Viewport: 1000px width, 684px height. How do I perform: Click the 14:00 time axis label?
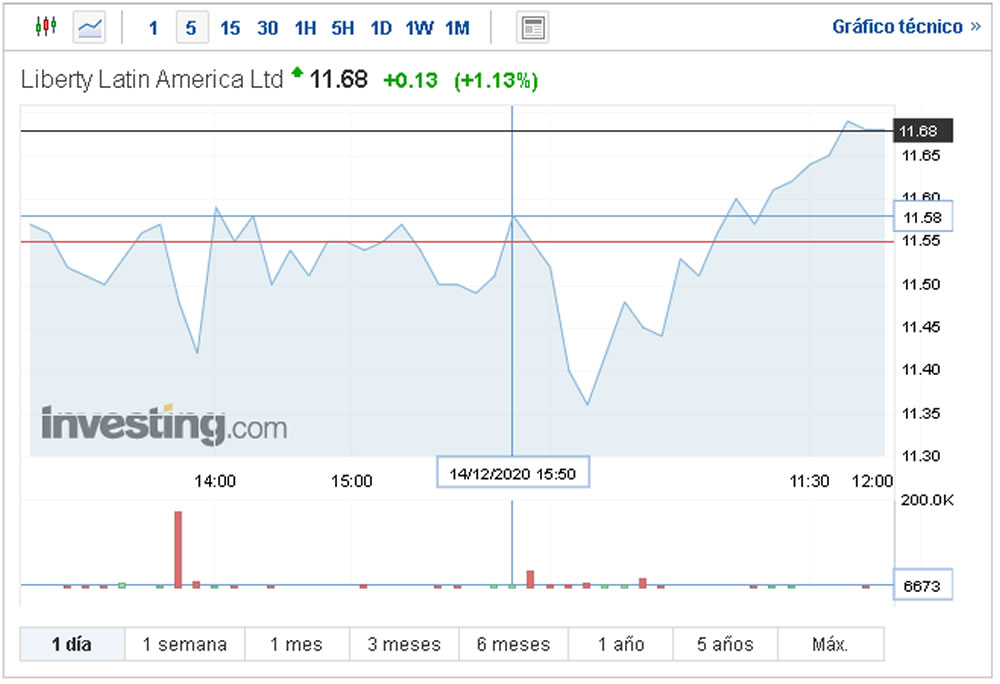(x=215, y=481)
